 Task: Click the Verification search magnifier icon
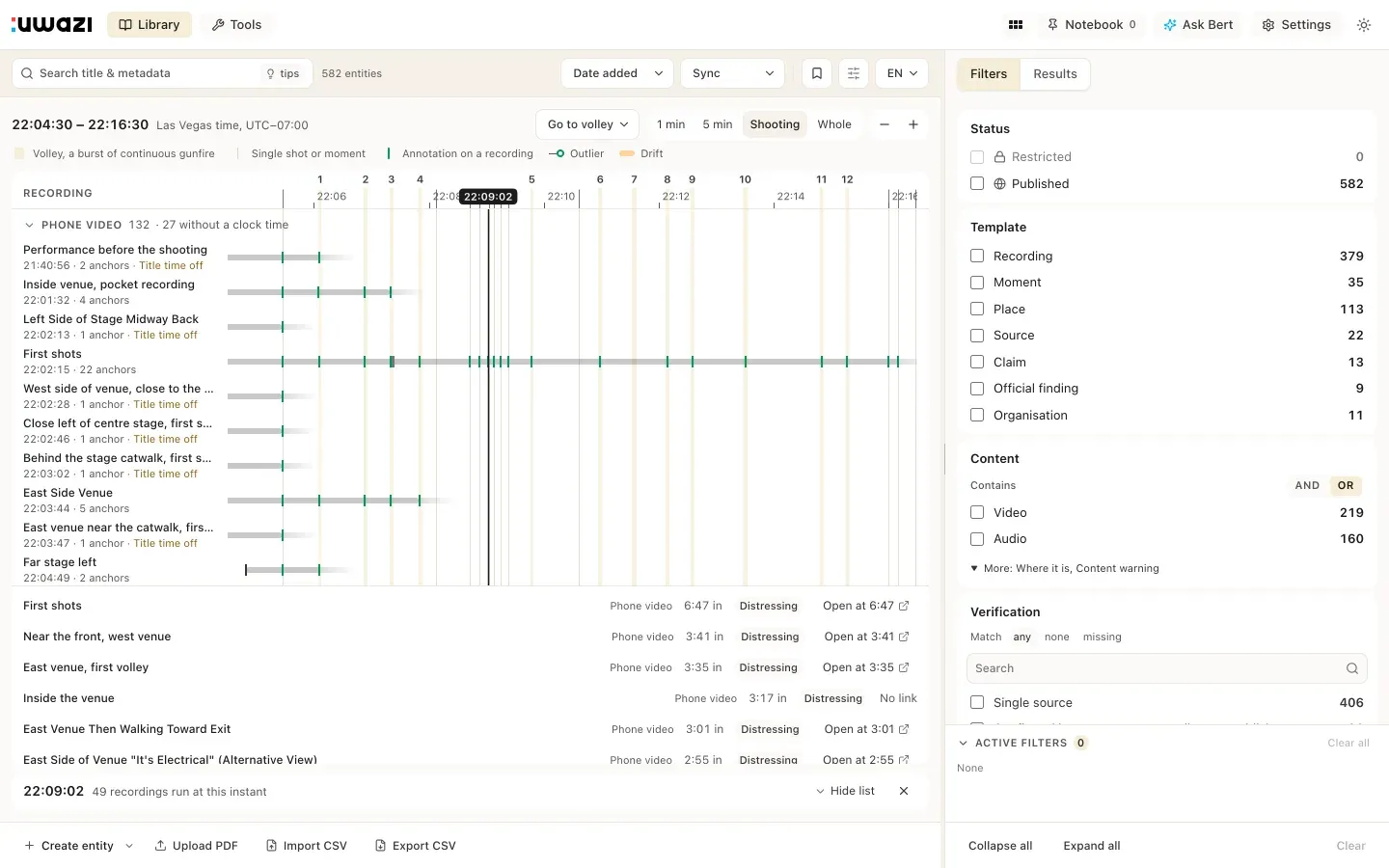tap(1352, 668)
